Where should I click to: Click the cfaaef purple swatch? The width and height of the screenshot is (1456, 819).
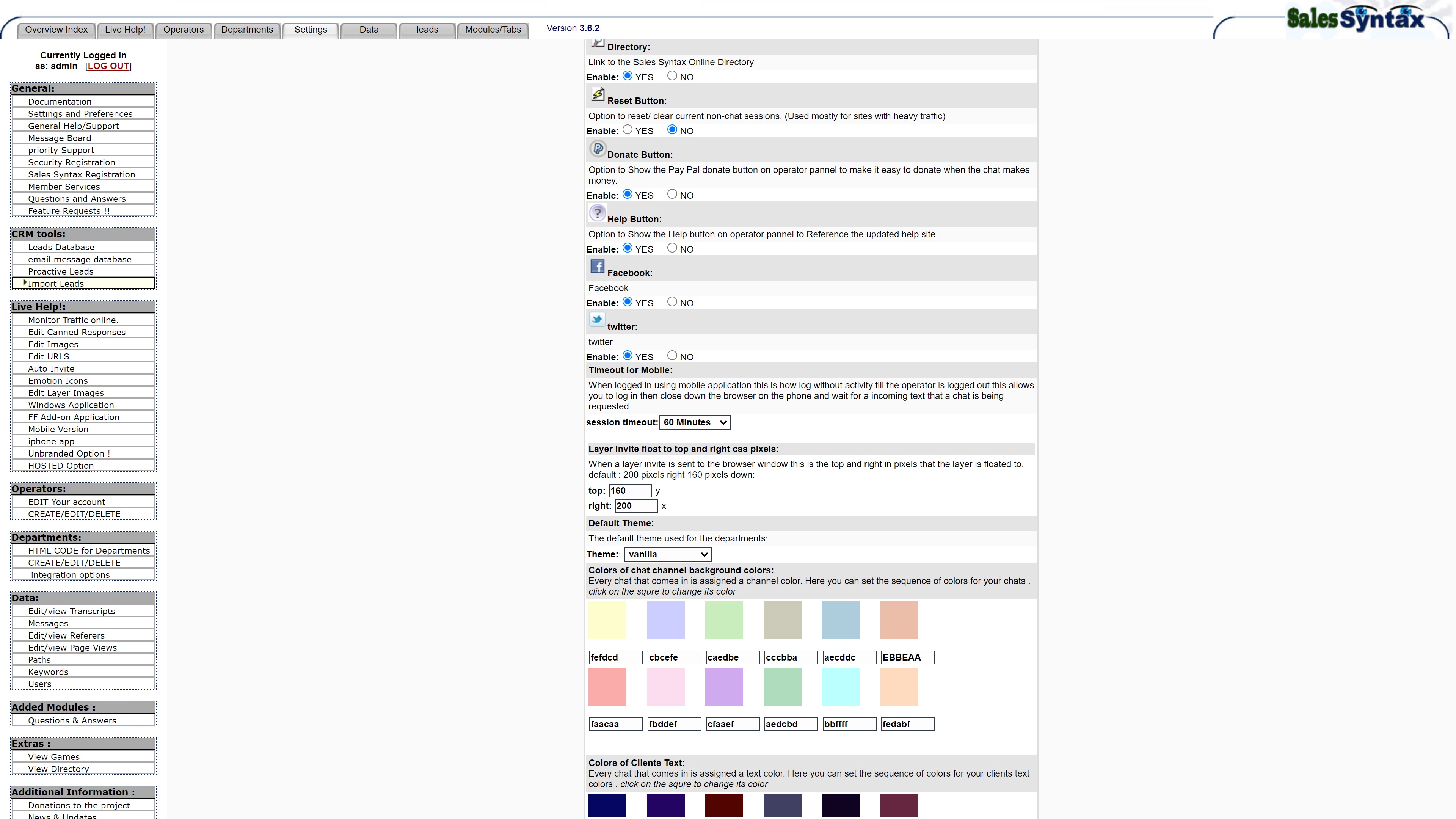723,687
